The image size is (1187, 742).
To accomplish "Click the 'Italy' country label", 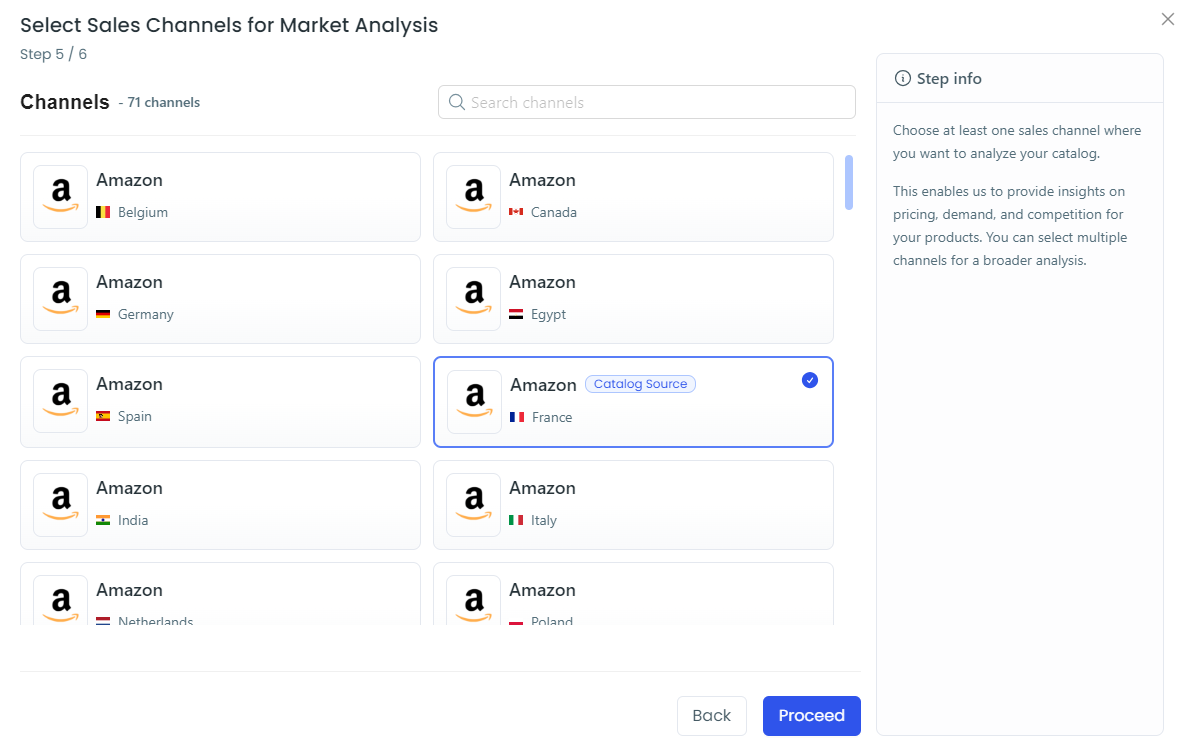I will 544,520.
